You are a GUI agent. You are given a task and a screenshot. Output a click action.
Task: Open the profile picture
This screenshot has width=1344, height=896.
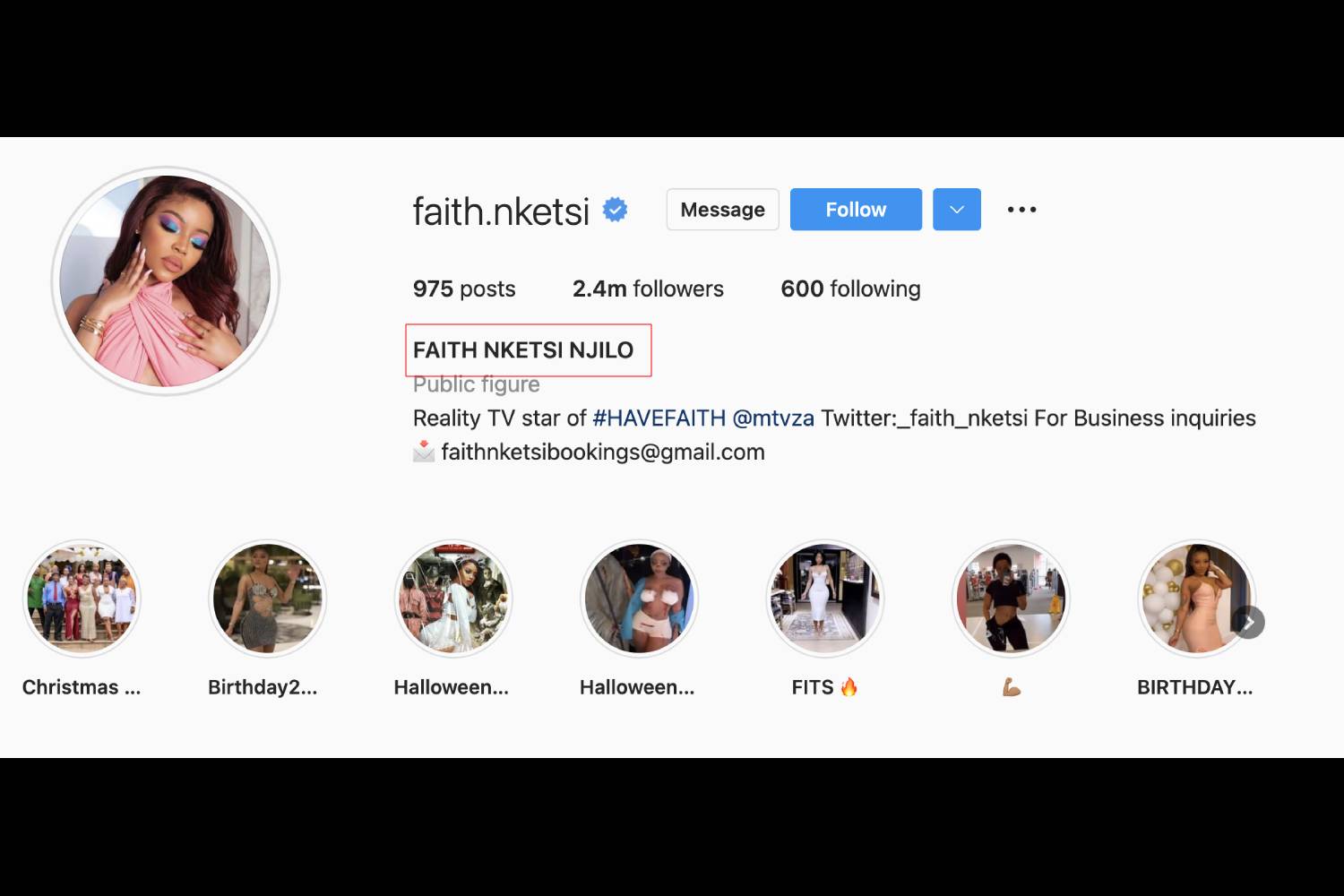(166, 281)
